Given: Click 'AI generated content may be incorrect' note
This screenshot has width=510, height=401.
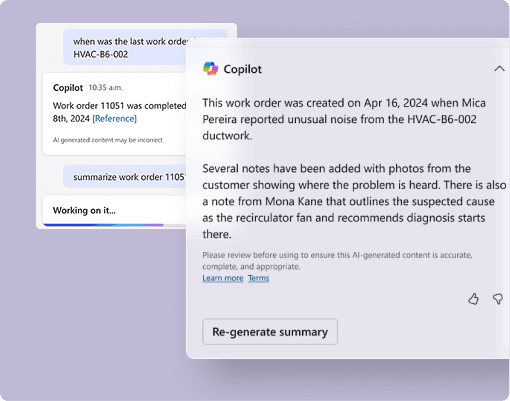Looking at the screenshot, I should pyautogui.click(x=108, y=140).
